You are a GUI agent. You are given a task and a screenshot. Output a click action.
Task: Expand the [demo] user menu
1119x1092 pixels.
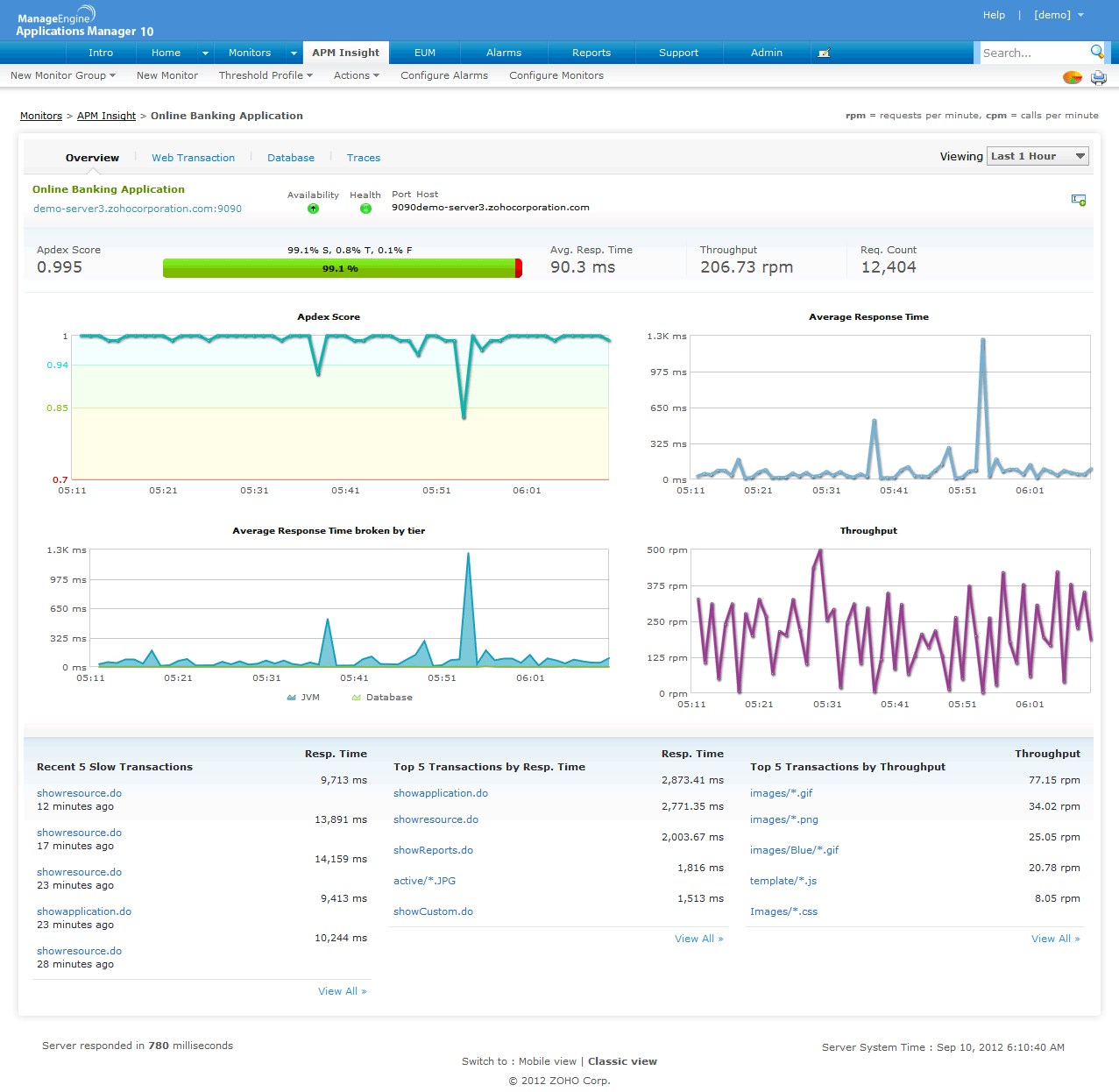pos(1059,15)
